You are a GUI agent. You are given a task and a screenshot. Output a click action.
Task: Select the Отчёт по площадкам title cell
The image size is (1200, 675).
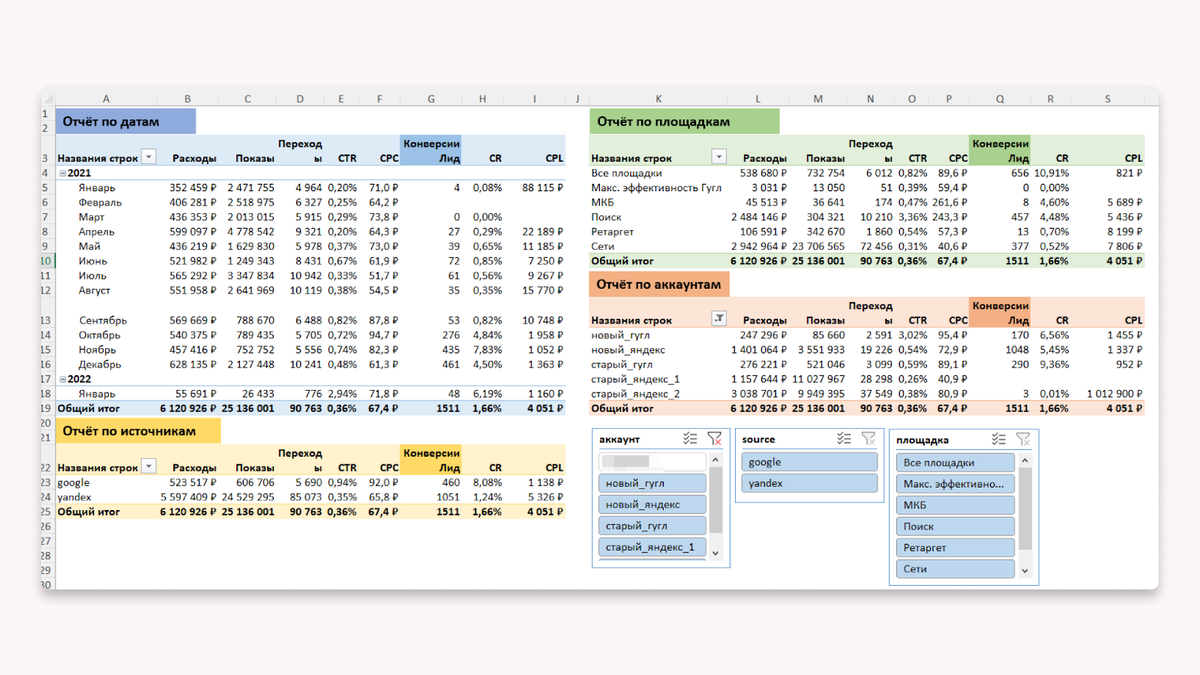point(683,122)
